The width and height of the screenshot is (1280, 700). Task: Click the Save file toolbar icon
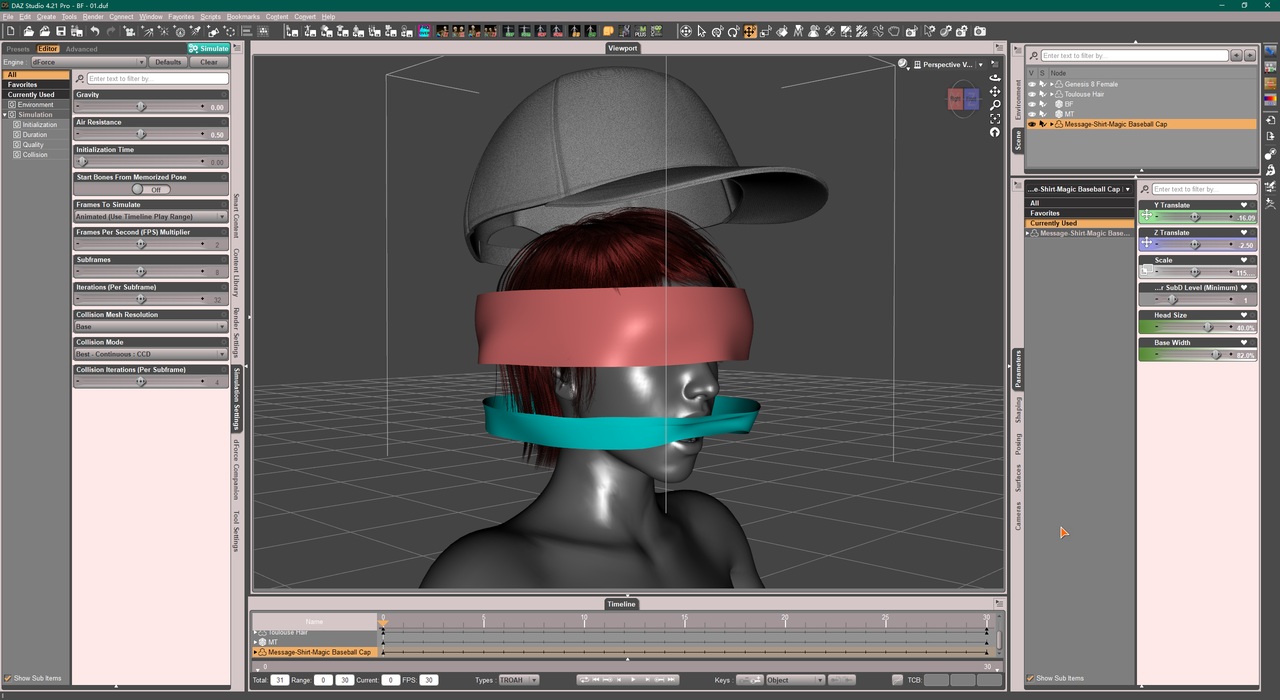pos(60,32)
